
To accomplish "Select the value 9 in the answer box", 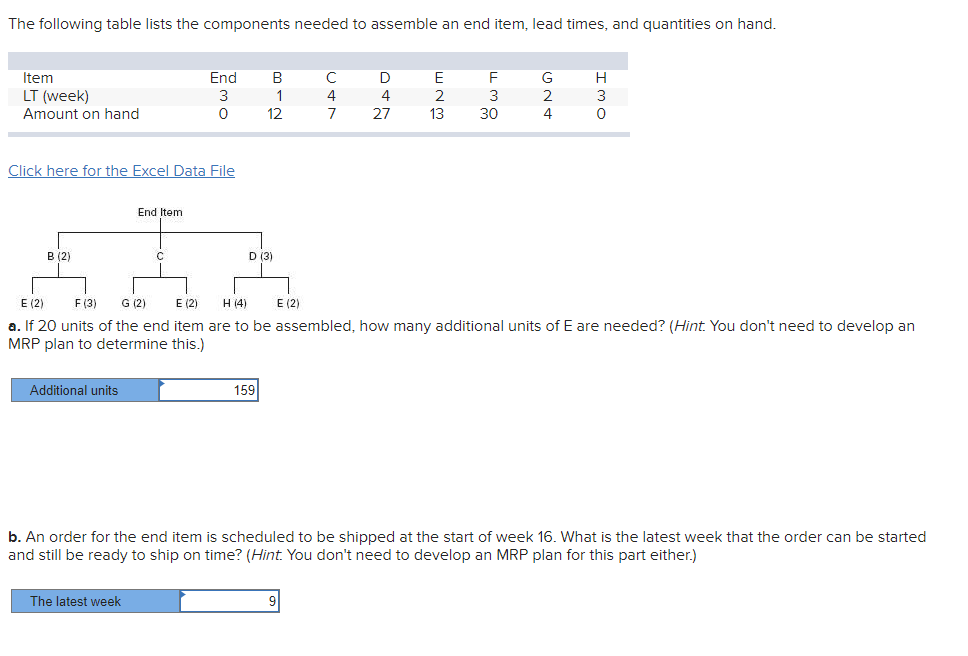I will tap(270, 601).
